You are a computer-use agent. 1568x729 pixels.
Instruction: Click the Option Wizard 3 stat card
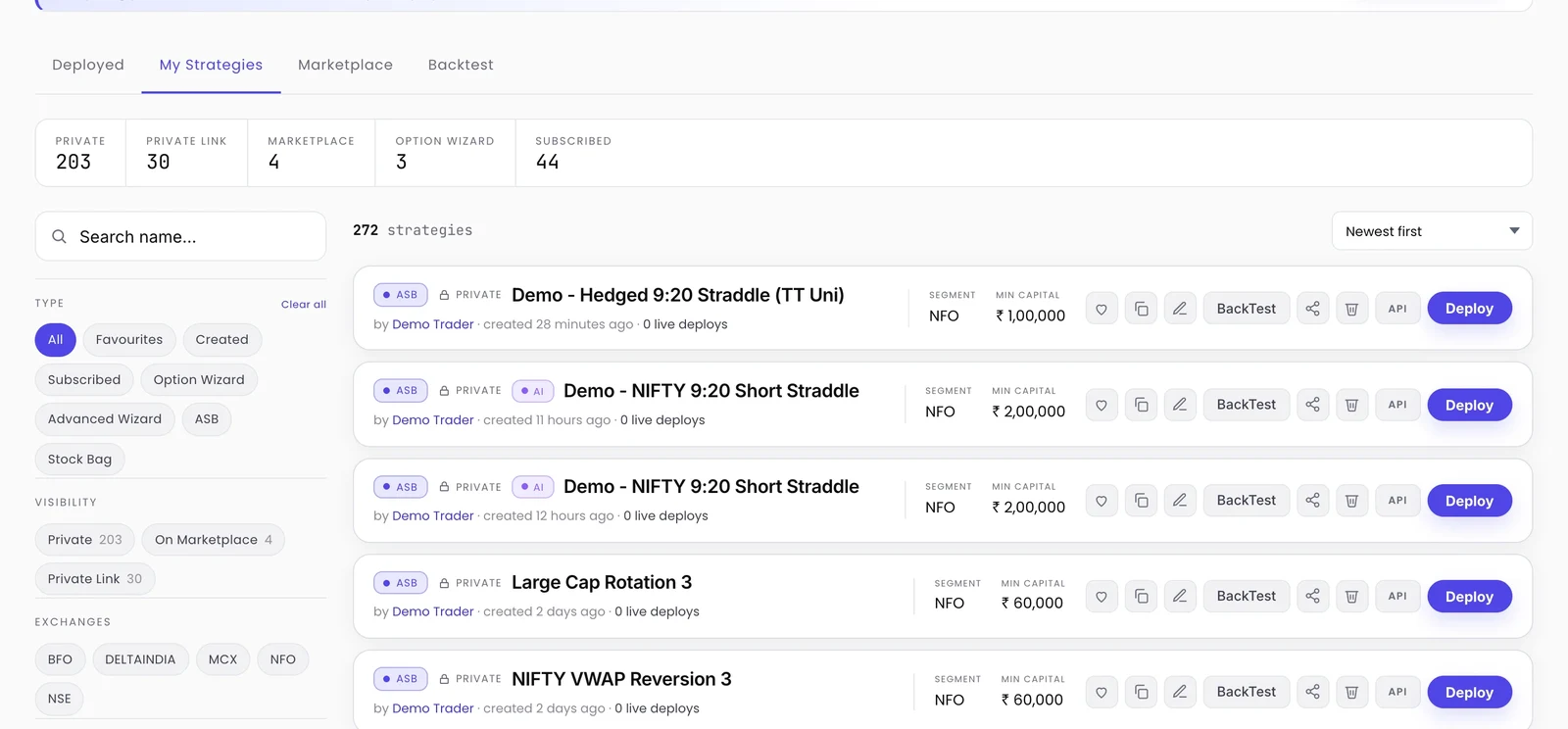coord(445,153)
